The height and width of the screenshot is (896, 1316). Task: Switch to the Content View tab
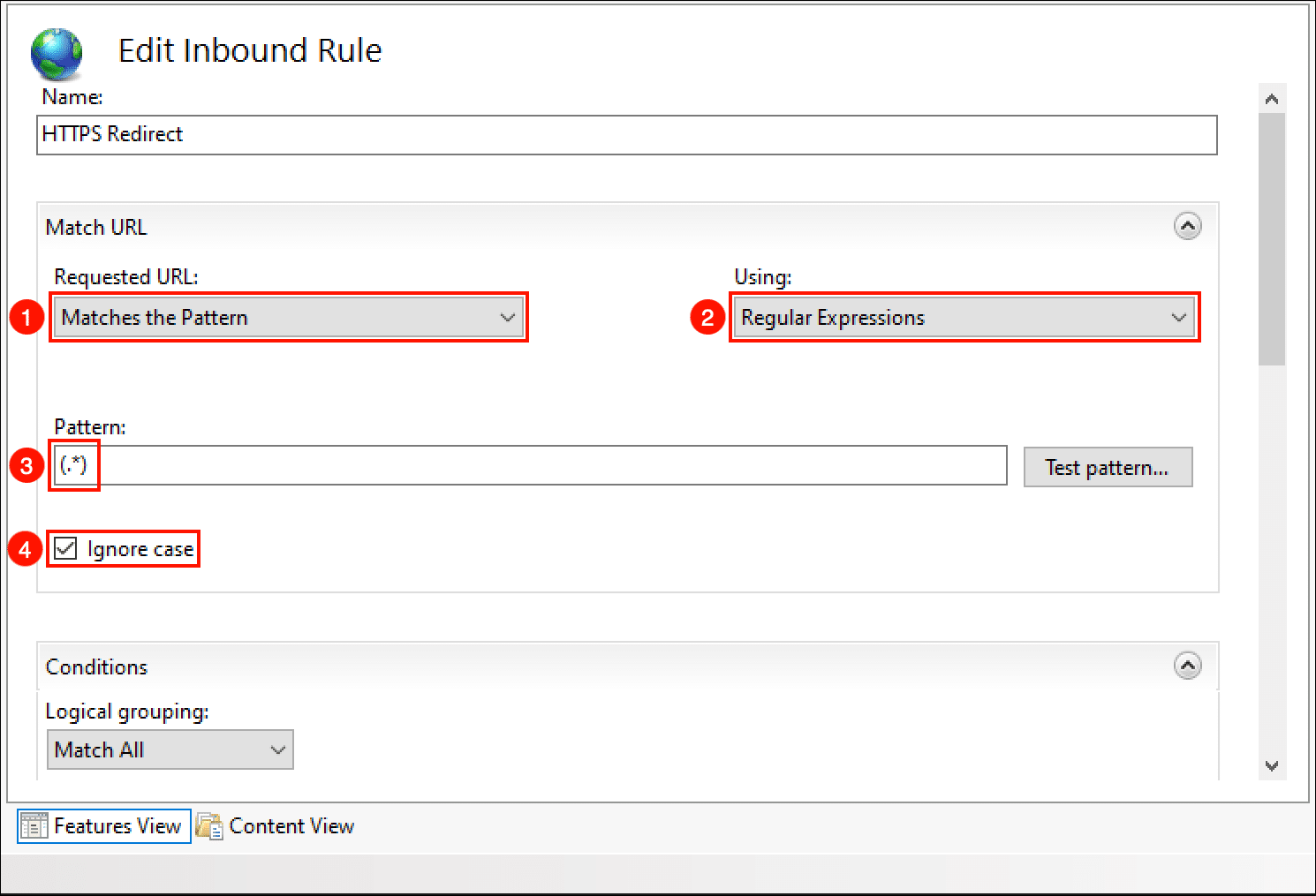(291, 826)
